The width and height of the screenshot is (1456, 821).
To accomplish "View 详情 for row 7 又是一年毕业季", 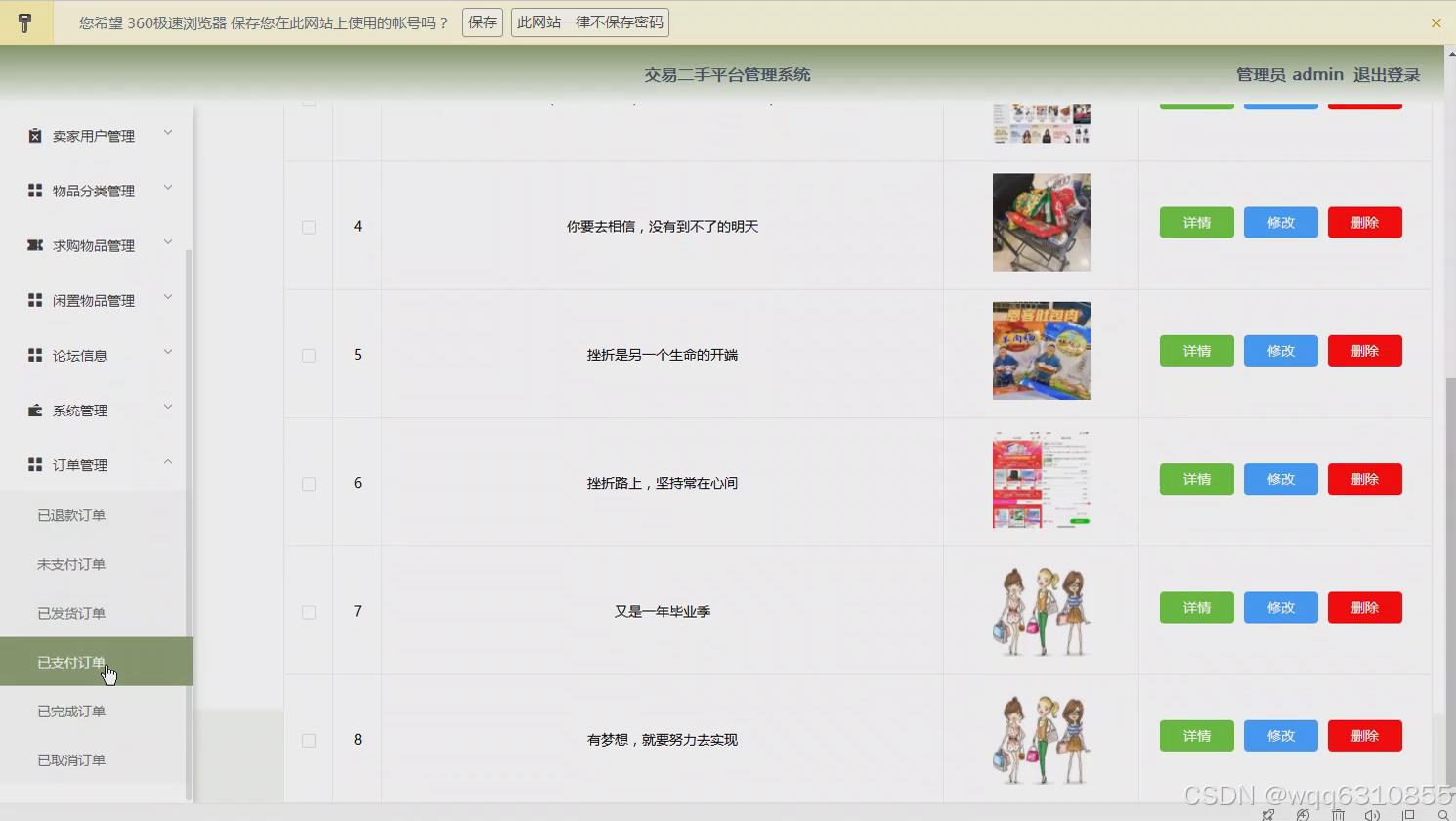I will [1197, 608].
